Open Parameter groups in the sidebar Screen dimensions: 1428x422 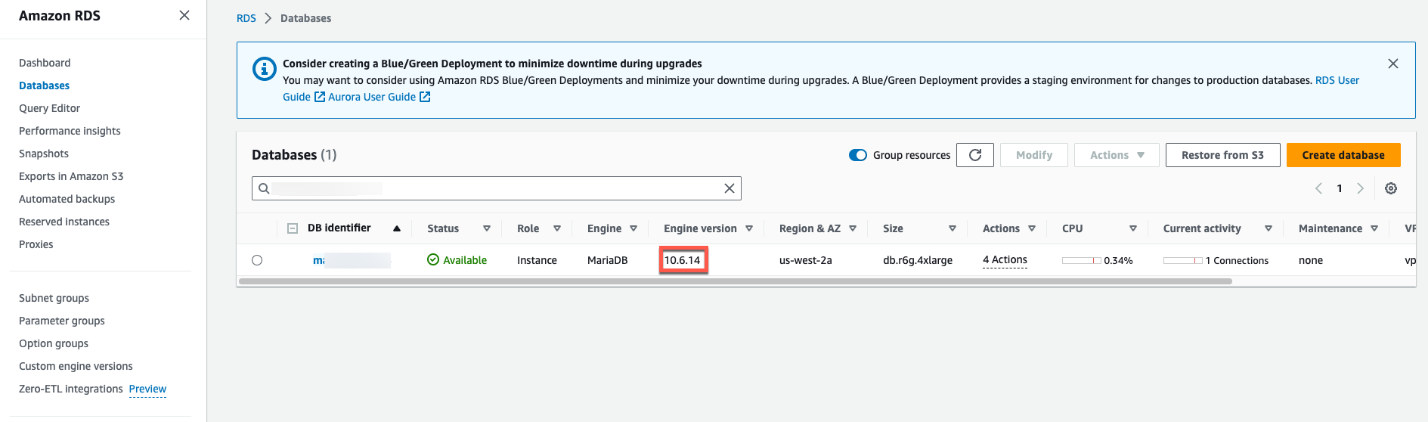(x=62, y=321)
